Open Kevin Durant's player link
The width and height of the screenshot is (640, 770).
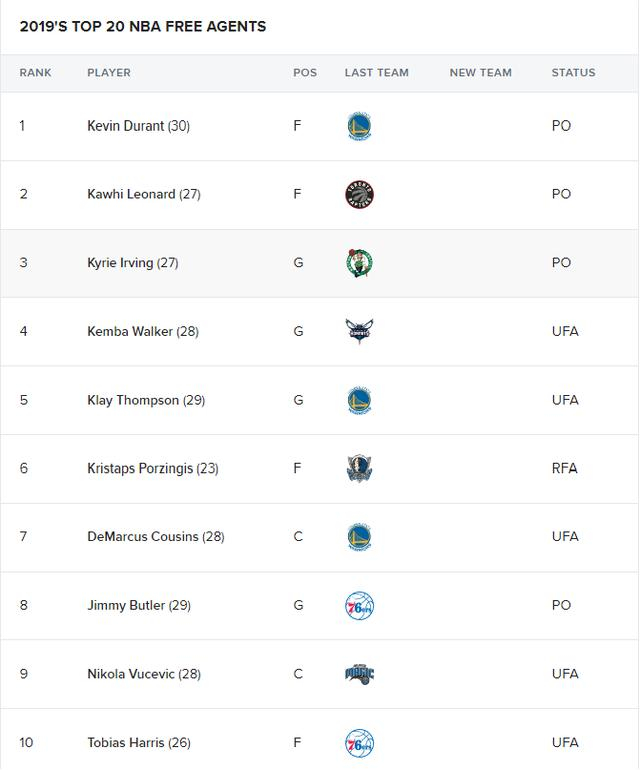point(126,126)
